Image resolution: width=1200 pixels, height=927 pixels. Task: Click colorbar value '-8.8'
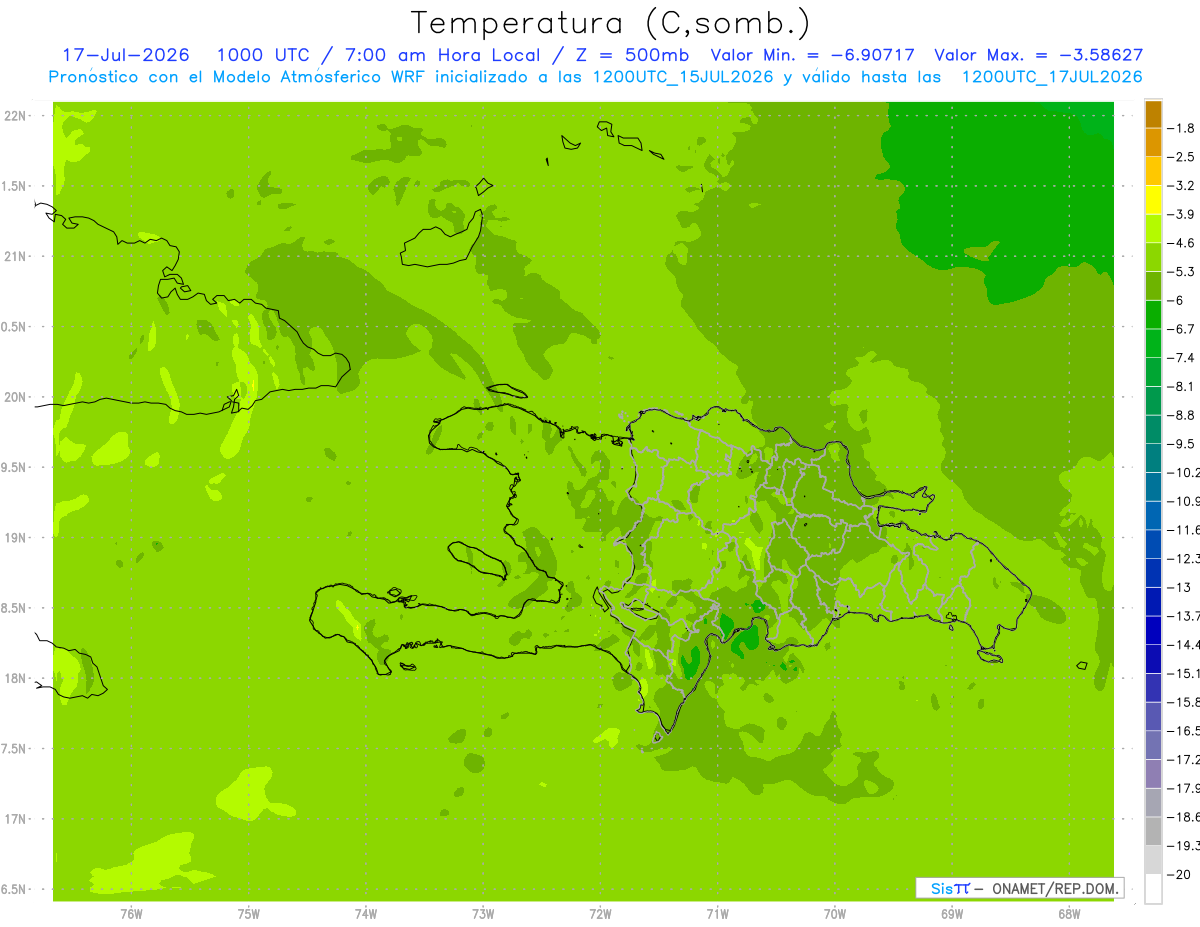(1182, 415)
